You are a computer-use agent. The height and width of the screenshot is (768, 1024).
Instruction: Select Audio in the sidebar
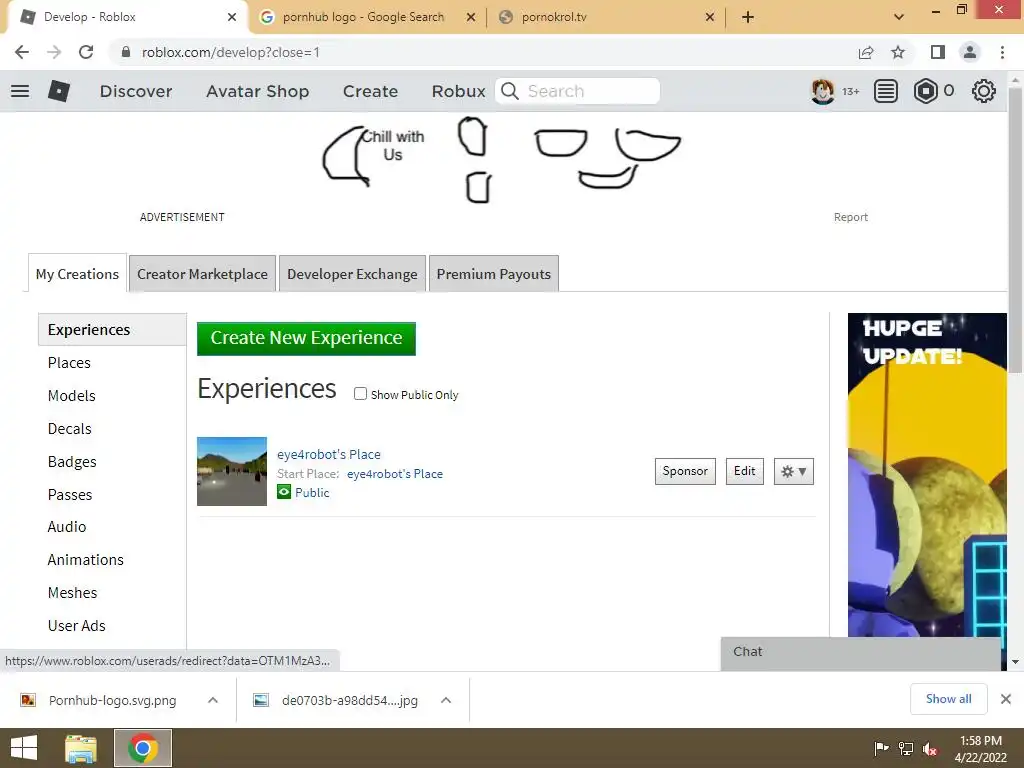pyautogui.click(x=67, y=526)
